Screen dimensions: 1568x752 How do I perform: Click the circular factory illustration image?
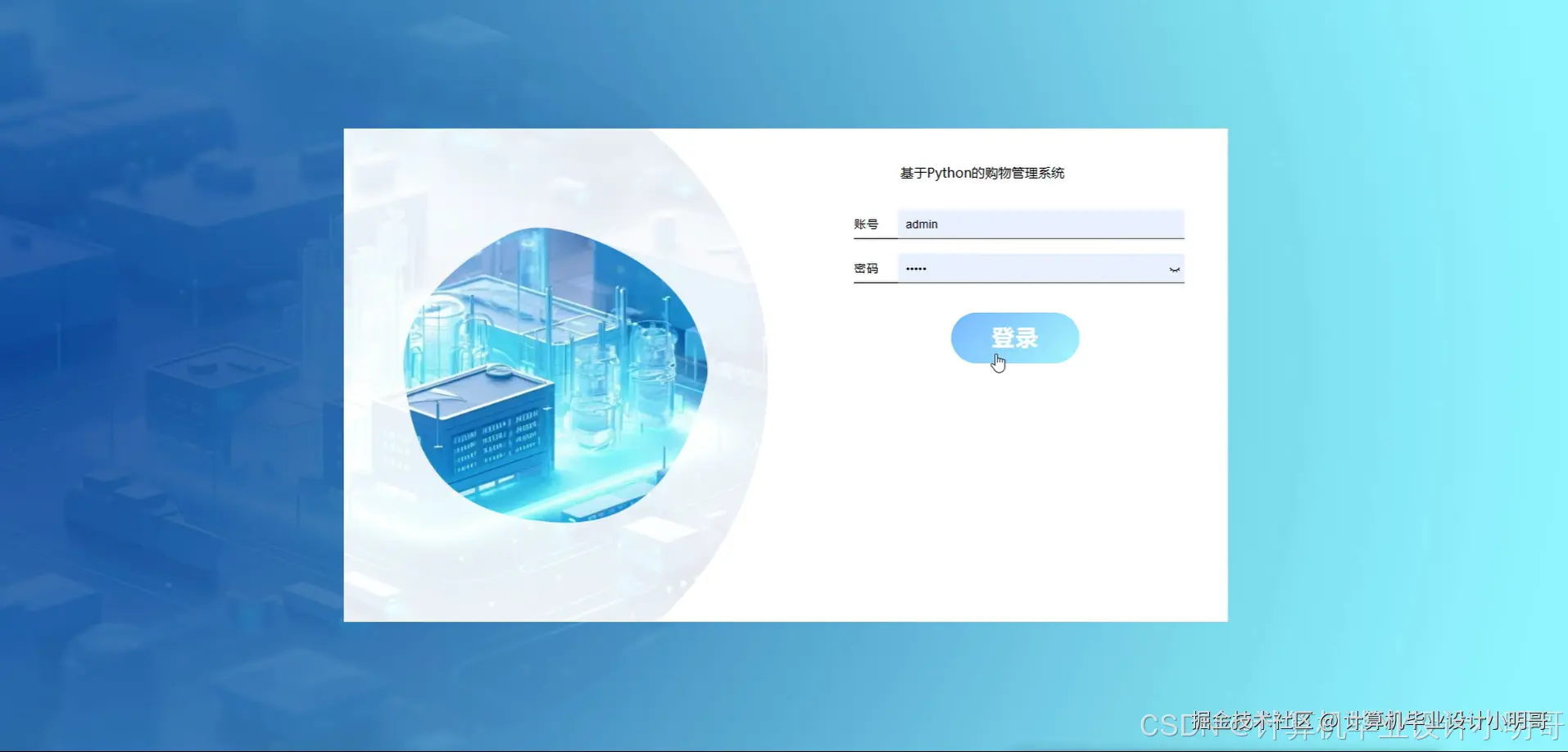click(557, 369)
